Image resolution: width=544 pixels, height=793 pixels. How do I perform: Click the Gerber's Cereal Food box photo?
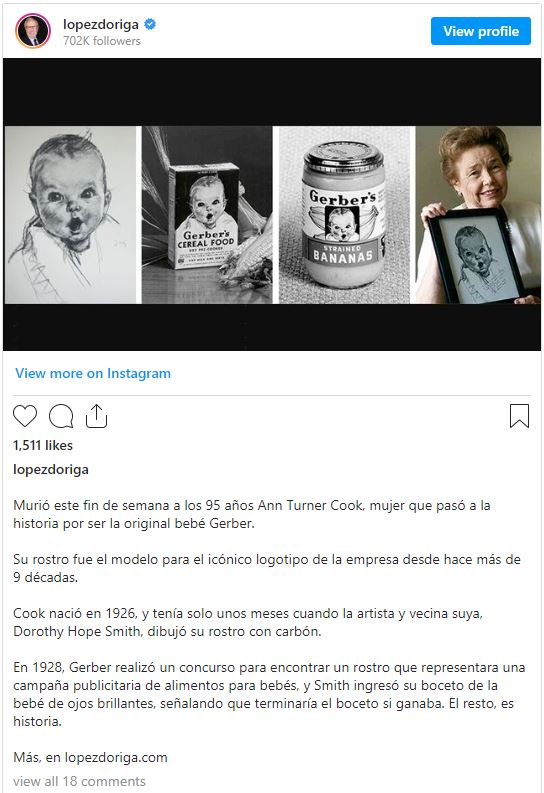pyautogui.click(x=207, y=215)
